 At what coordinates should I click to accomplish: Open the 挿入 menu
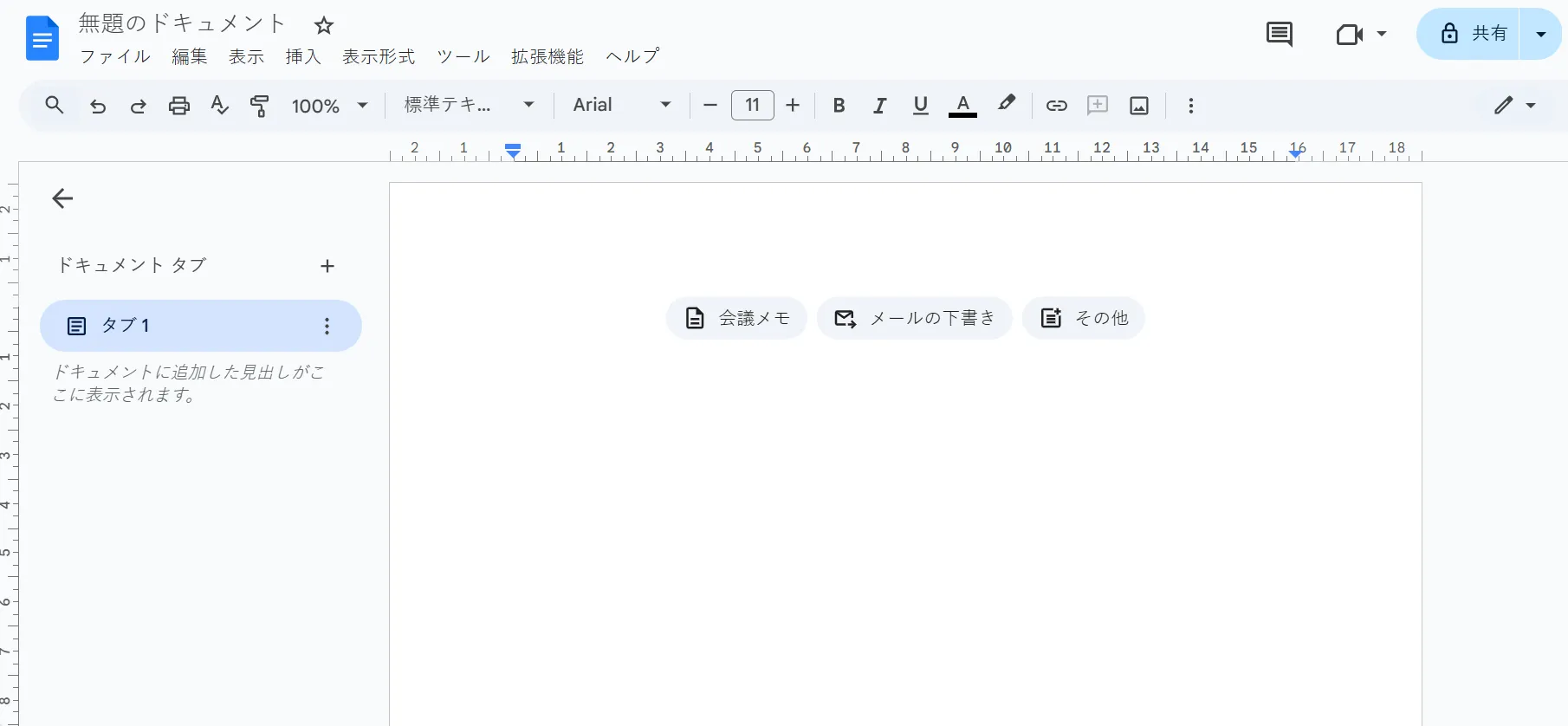coord(303,57)
